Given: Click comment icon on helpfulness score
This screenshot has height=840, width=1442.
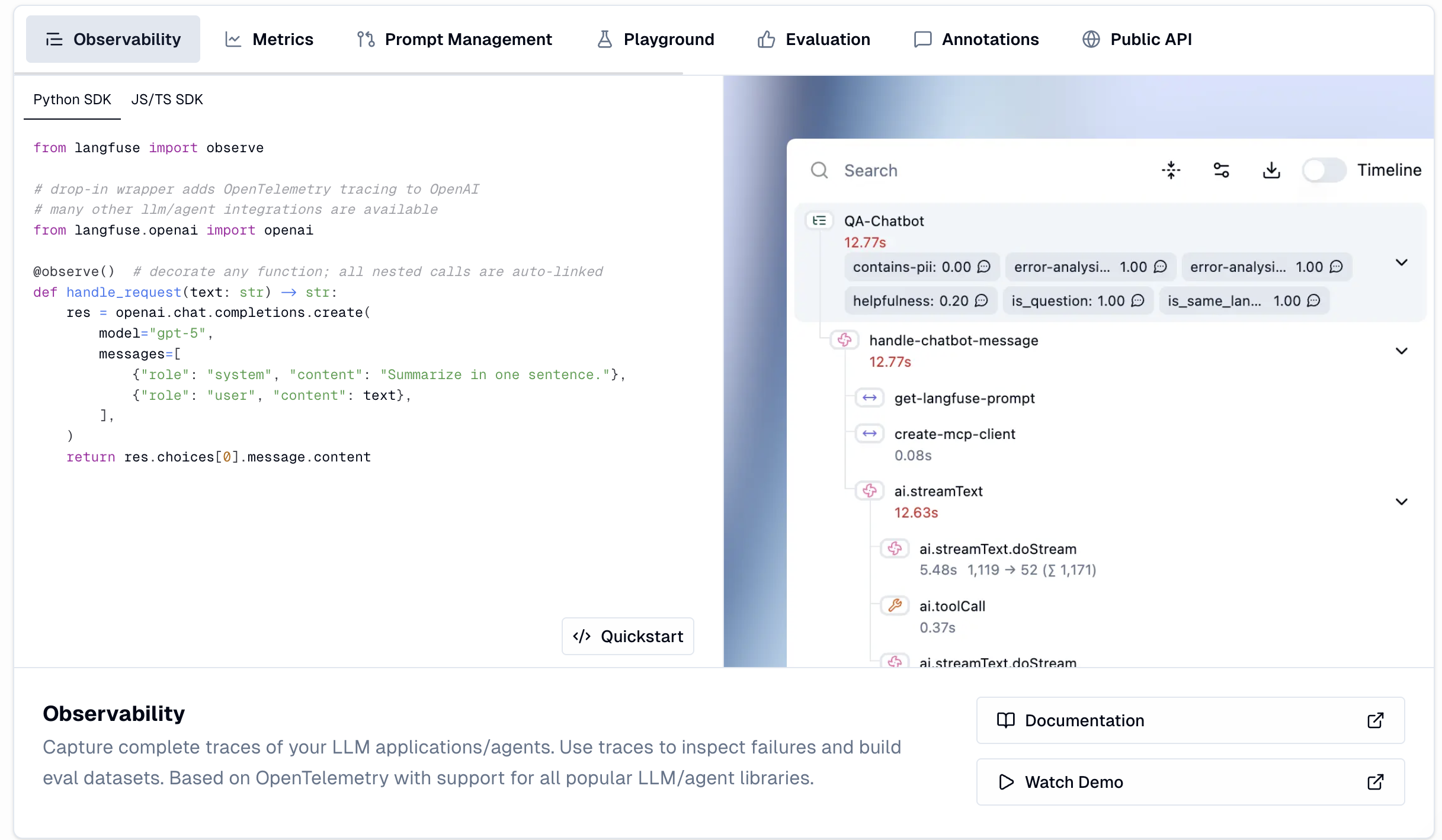Looking at the screenshot, I should [x=981, y=301].
